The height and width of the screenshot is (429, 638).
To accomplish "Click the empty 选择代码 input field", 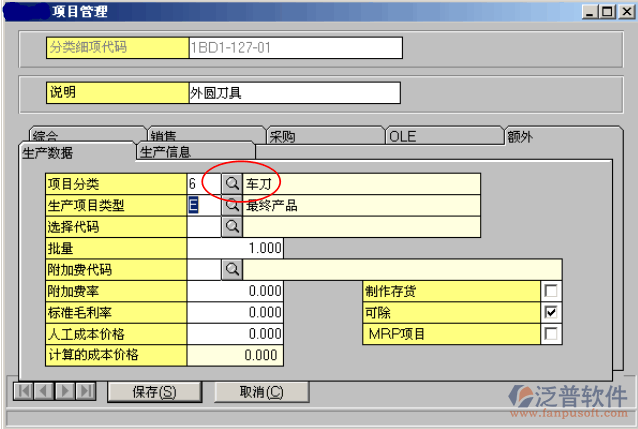I will [x=204, y=227].
